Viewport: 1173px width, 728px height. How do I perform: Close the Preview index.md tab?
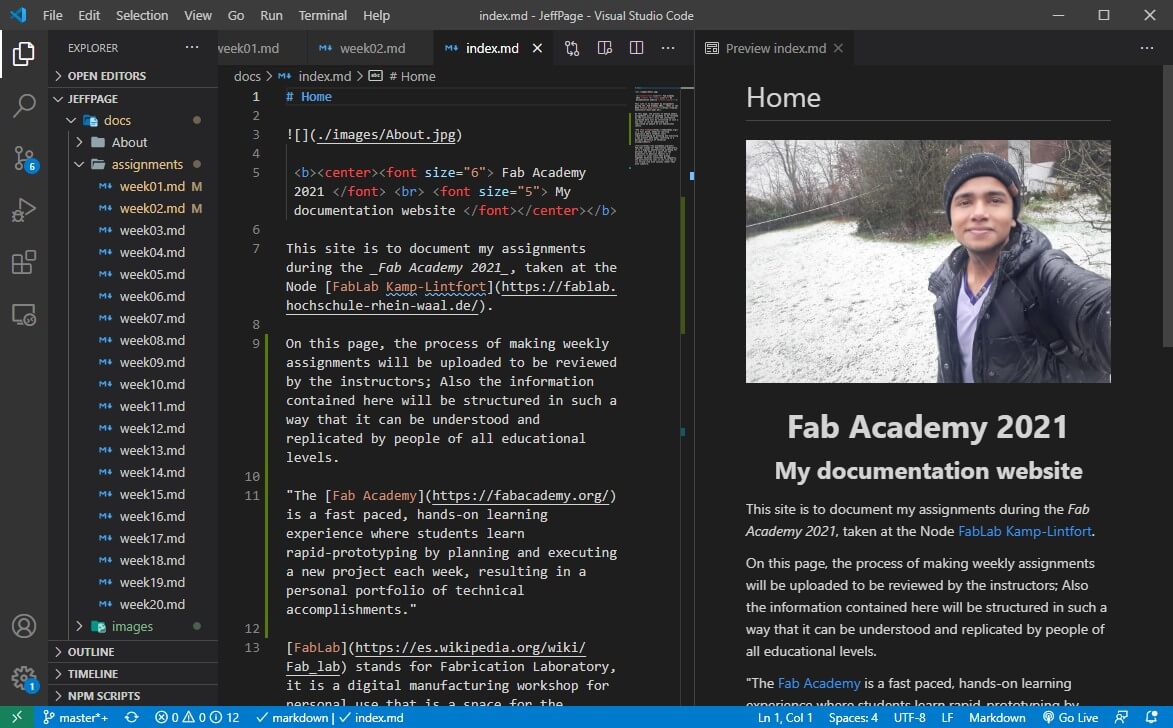tap(838, 49)
